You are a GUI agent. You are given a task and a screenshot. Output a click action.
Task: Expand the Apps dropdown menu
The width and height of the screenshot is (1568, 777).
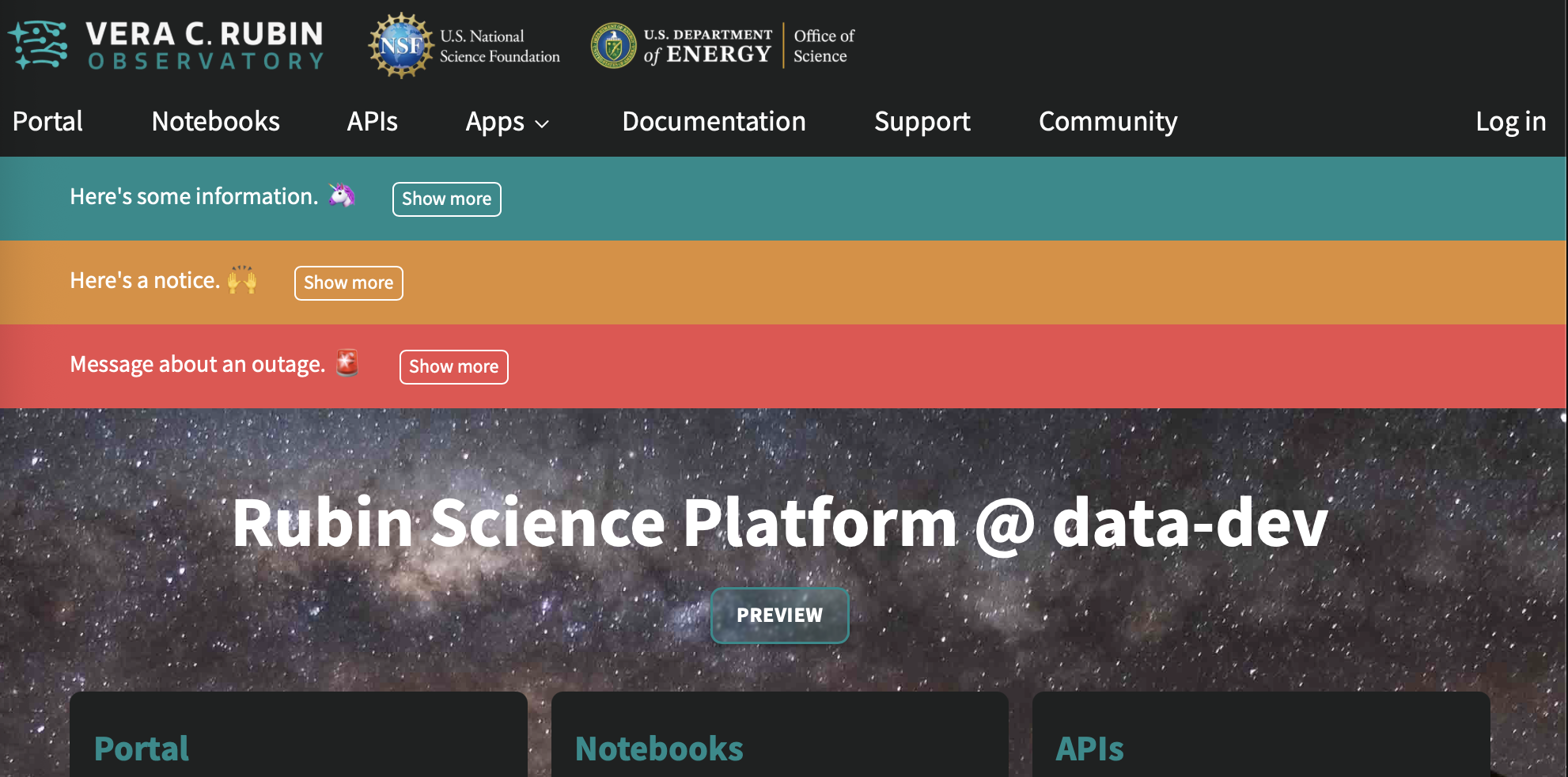tap(494, 122)
